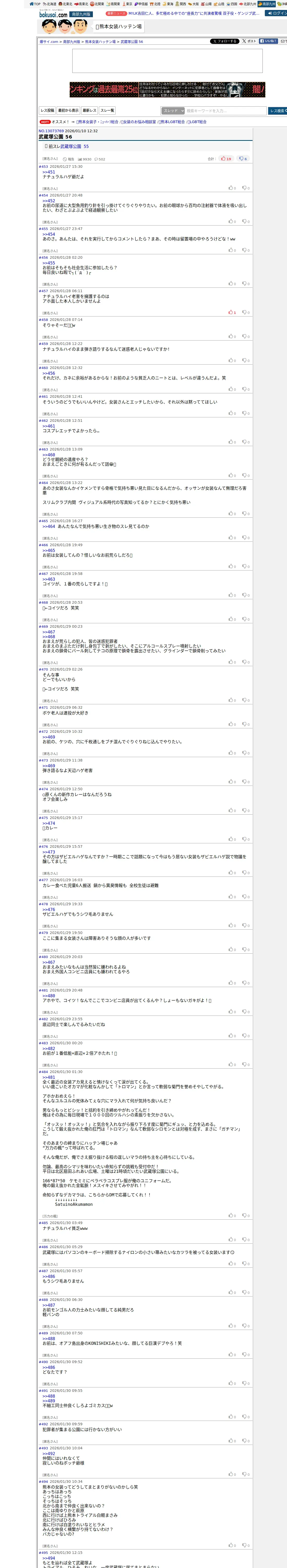The height and width of the screenshot is (1568, 287).
Task: Open 爆サイ.com breadcrumb link
Action: tap(49, 42)
